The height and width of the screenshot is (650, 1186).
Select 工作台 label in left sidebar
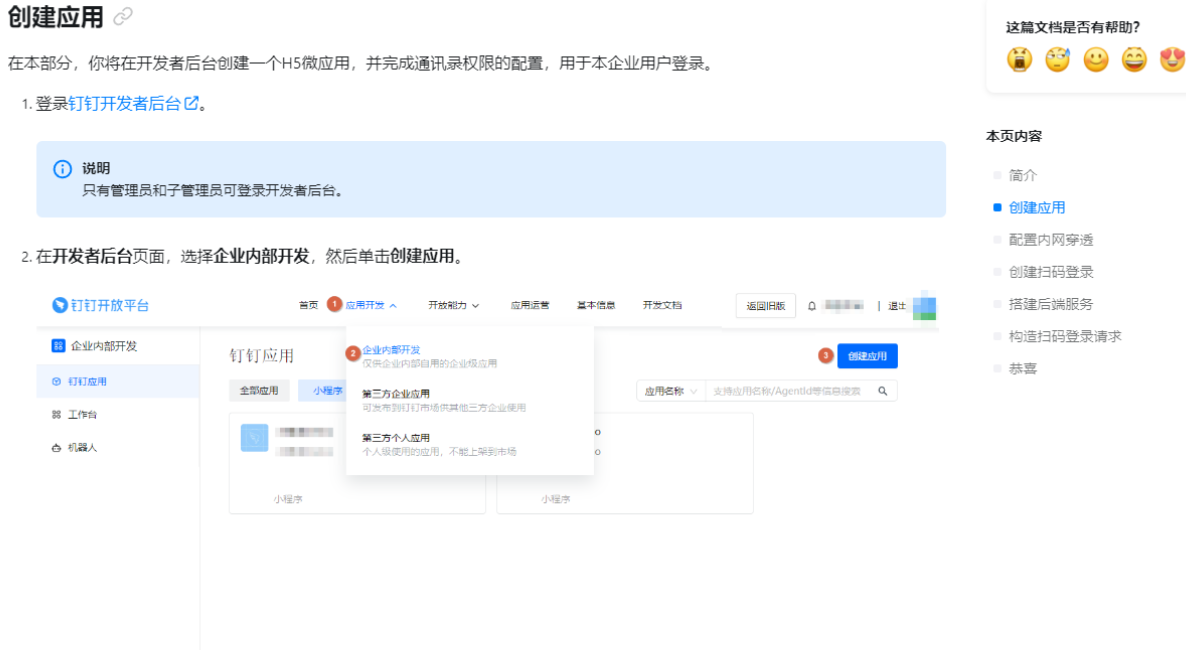(82, 415)
